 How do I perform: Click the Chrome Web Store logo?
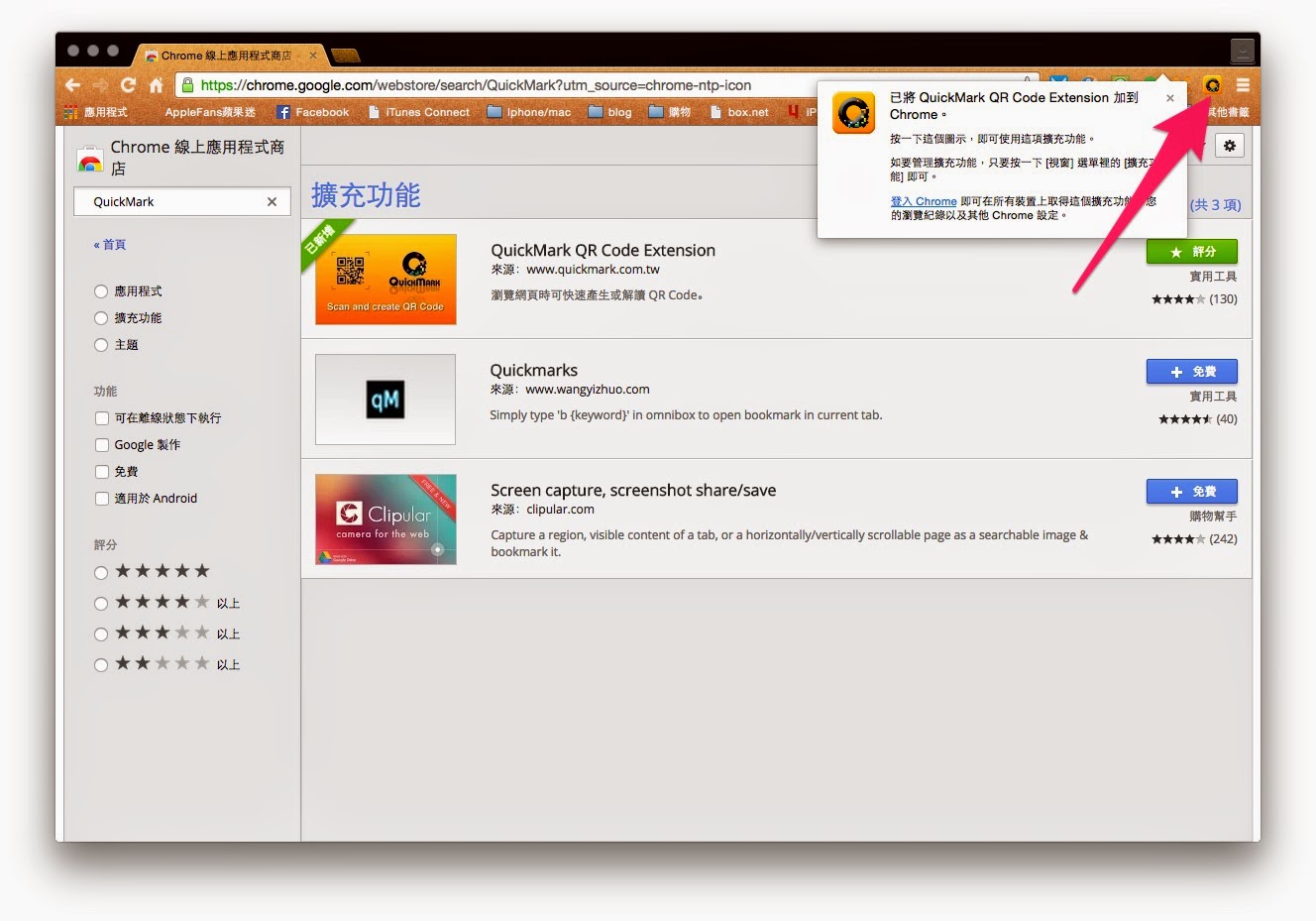coord(90,159)
